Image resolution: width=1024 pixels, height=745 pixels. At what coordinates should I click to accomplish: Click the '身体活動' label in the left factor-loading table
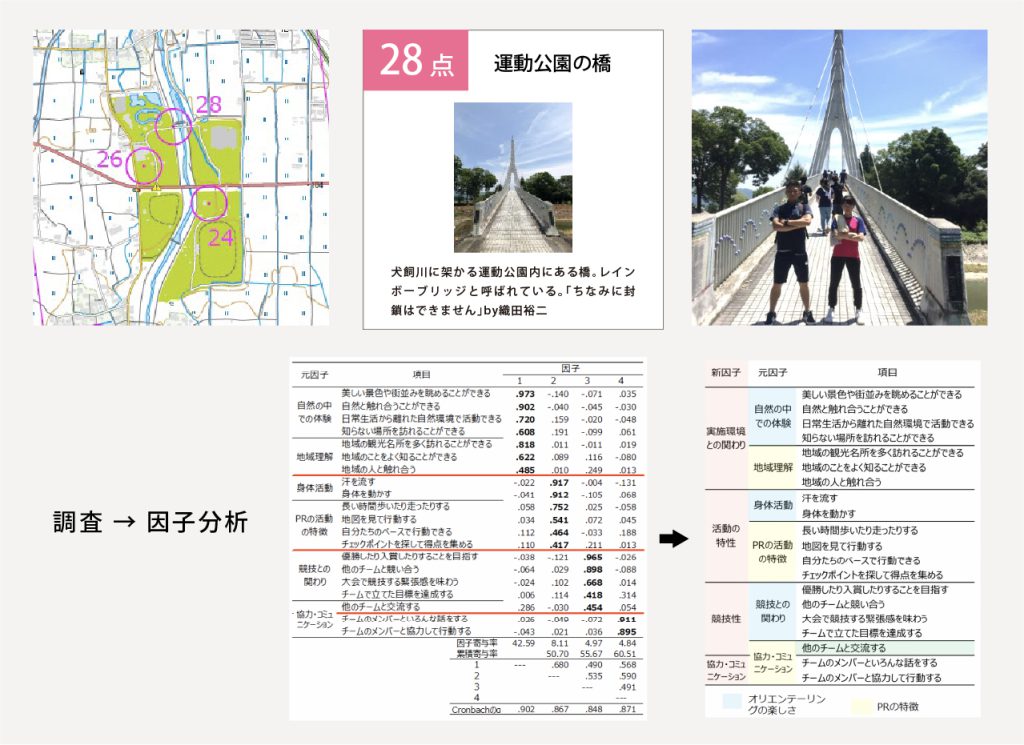(315, 488)
